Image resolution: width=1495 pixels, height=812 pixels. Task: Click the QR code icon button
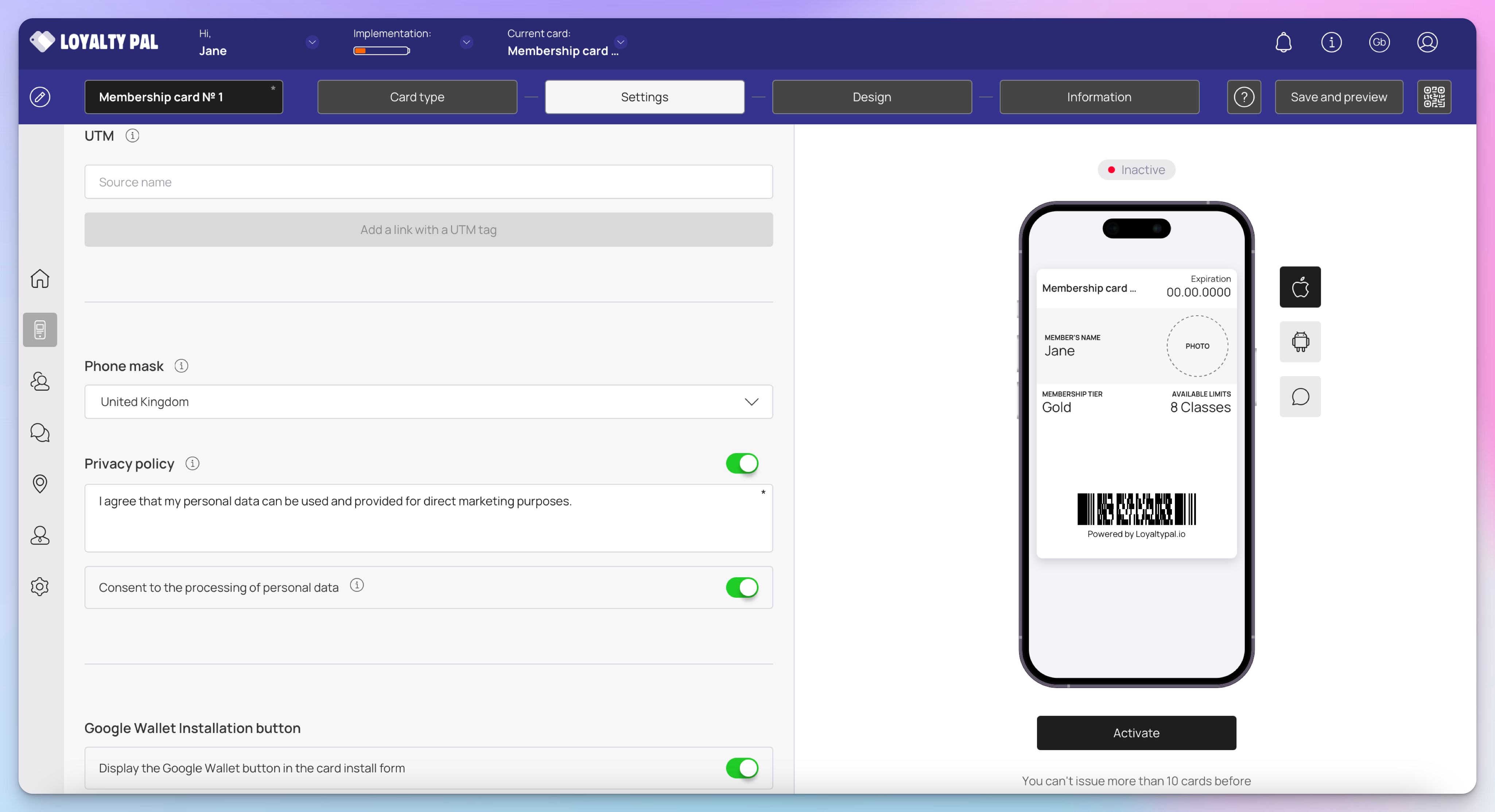point(1433,97)
